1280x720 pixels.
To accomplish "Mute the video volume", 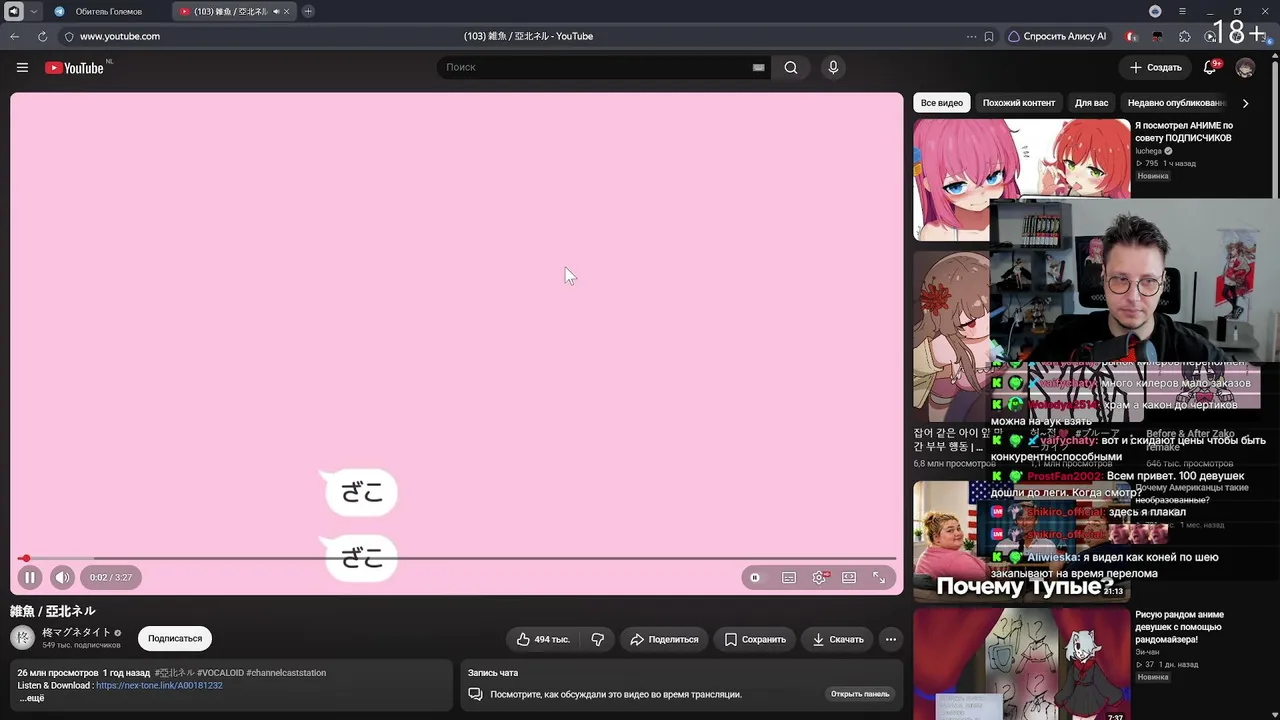I will [x=62, y=577].
